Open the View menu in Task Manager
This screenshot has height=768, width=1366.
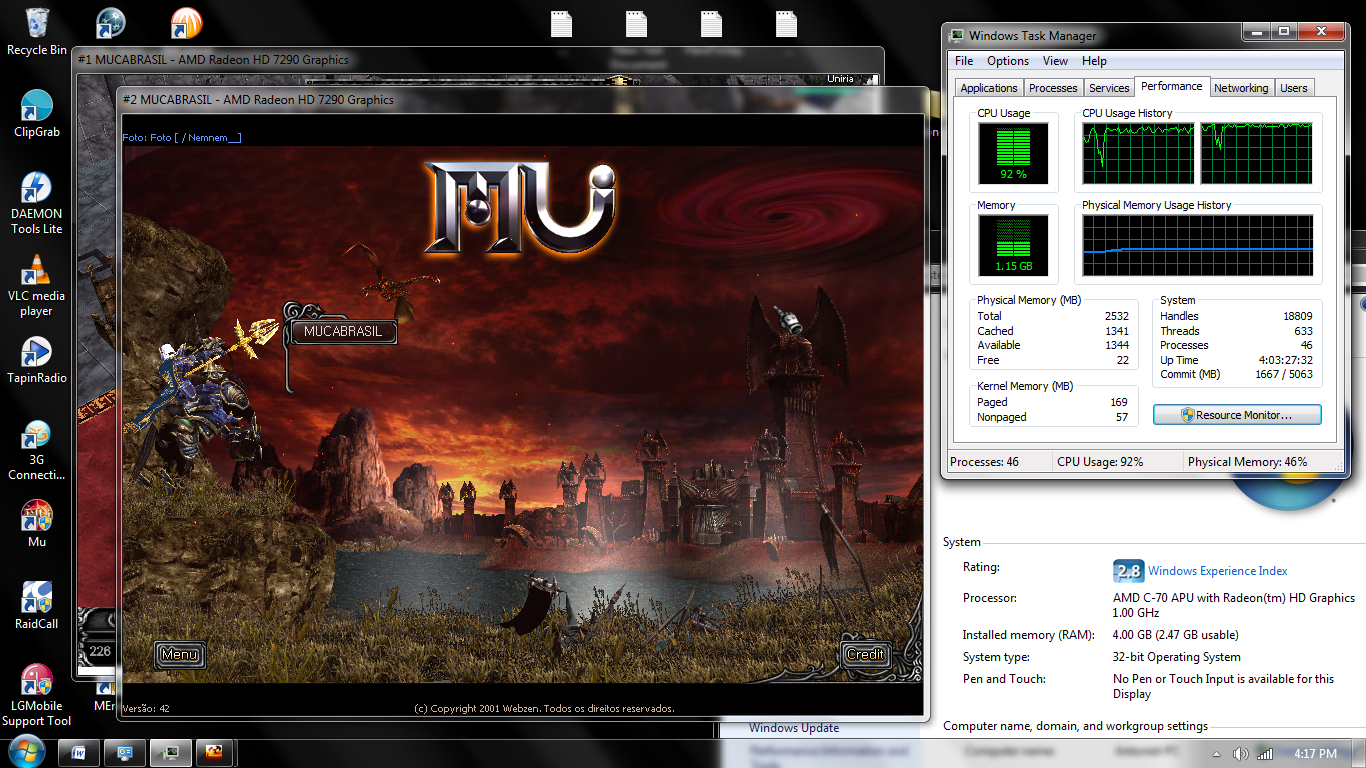tap(1055, 61)
